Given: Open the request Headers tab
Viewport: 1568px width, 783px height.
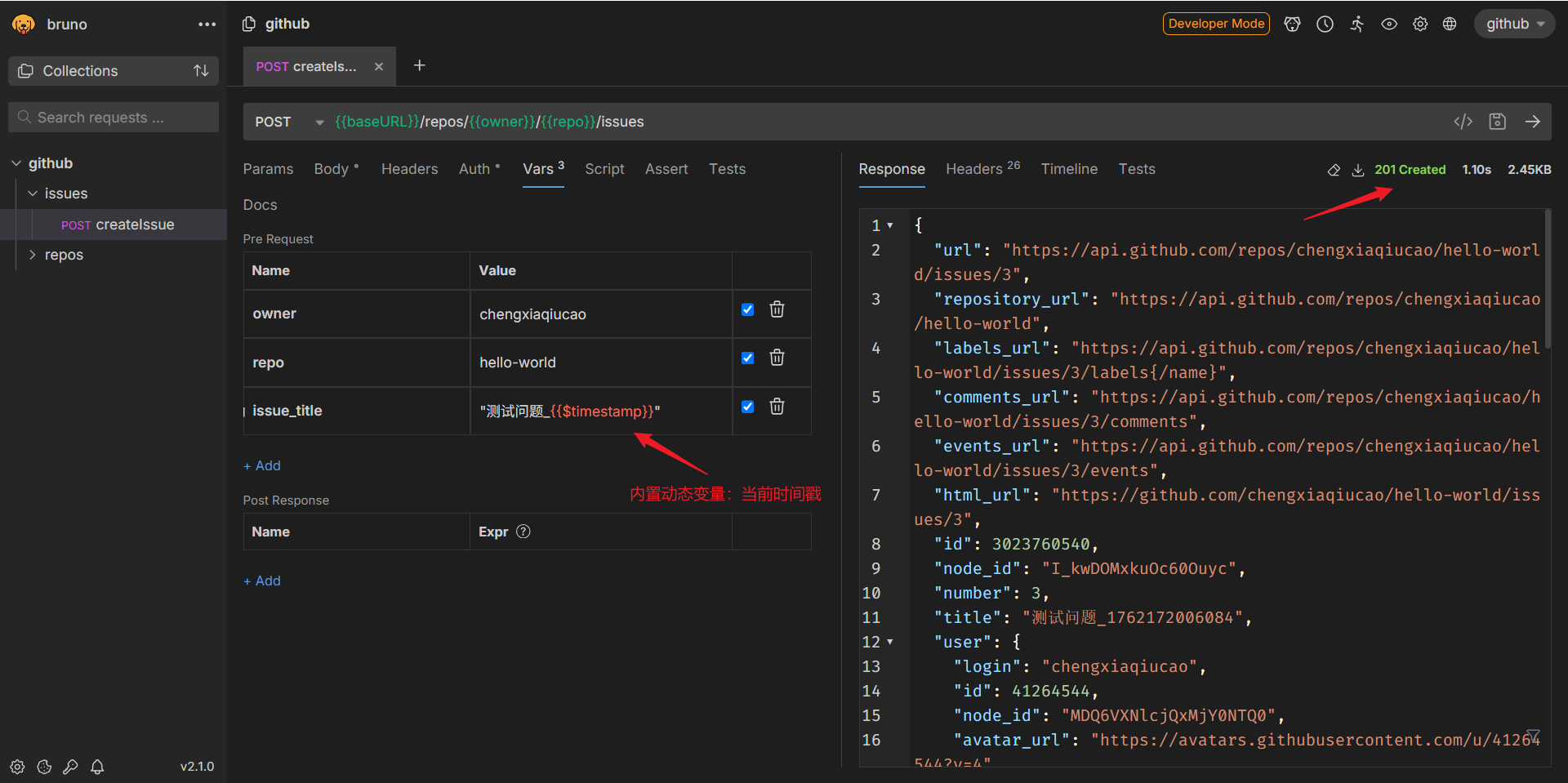Looking at the screenshot, I should click(409, 169).
